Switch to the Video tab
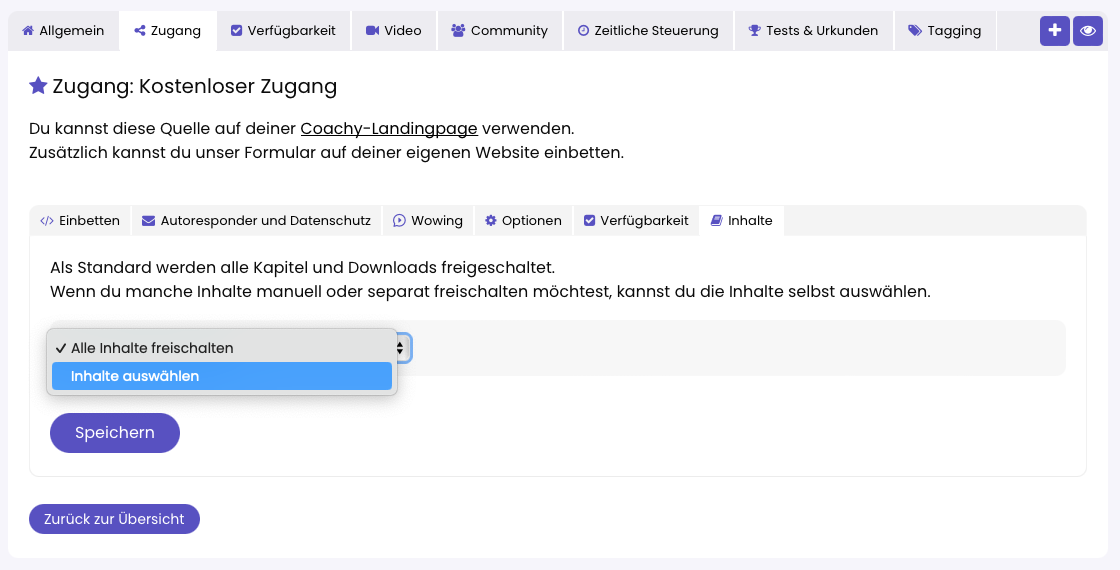Viewport: 1120px width, 570px height. click(393, 31)
